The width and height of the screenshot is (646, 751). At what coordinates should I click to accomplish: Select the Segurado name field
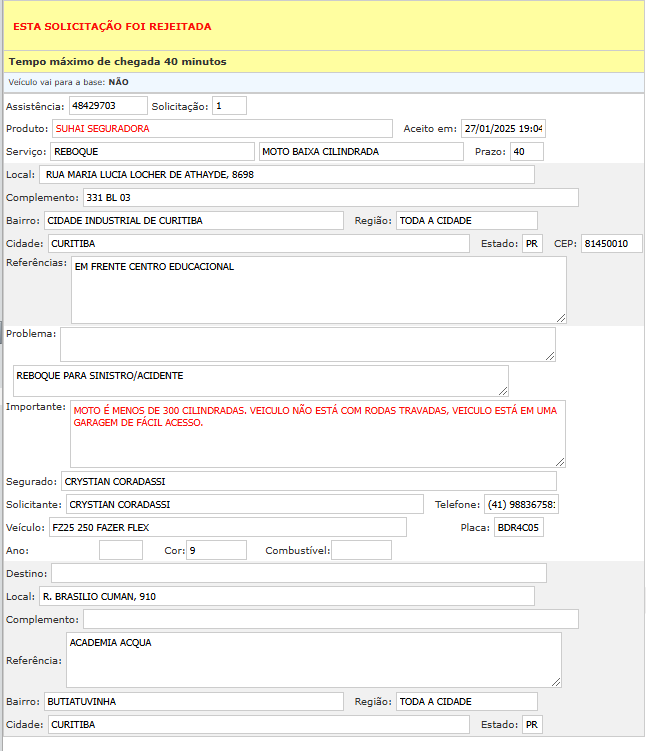(308, 481)
